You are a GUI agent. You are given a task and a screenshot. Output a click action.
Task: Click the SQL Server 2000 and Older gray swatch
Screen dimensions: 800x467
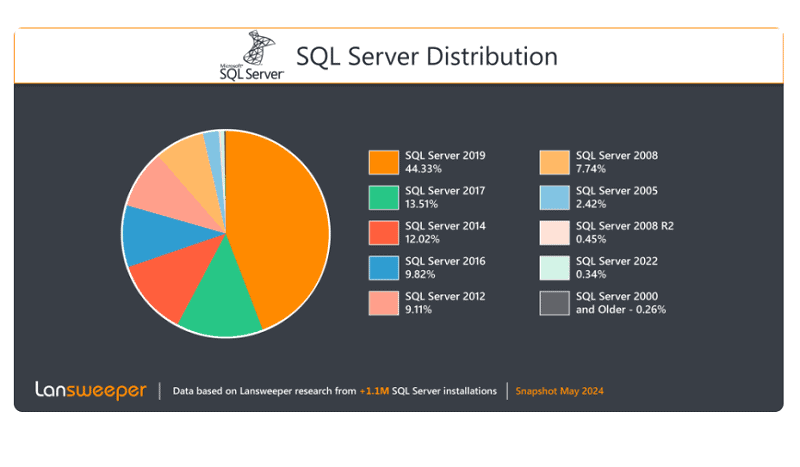tap(555, 303)
